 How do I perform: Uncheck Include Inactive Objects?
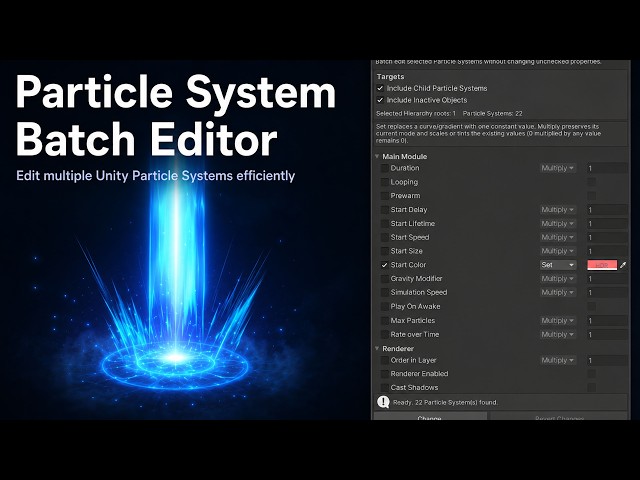pyautogui.click(x=380, y=100)
